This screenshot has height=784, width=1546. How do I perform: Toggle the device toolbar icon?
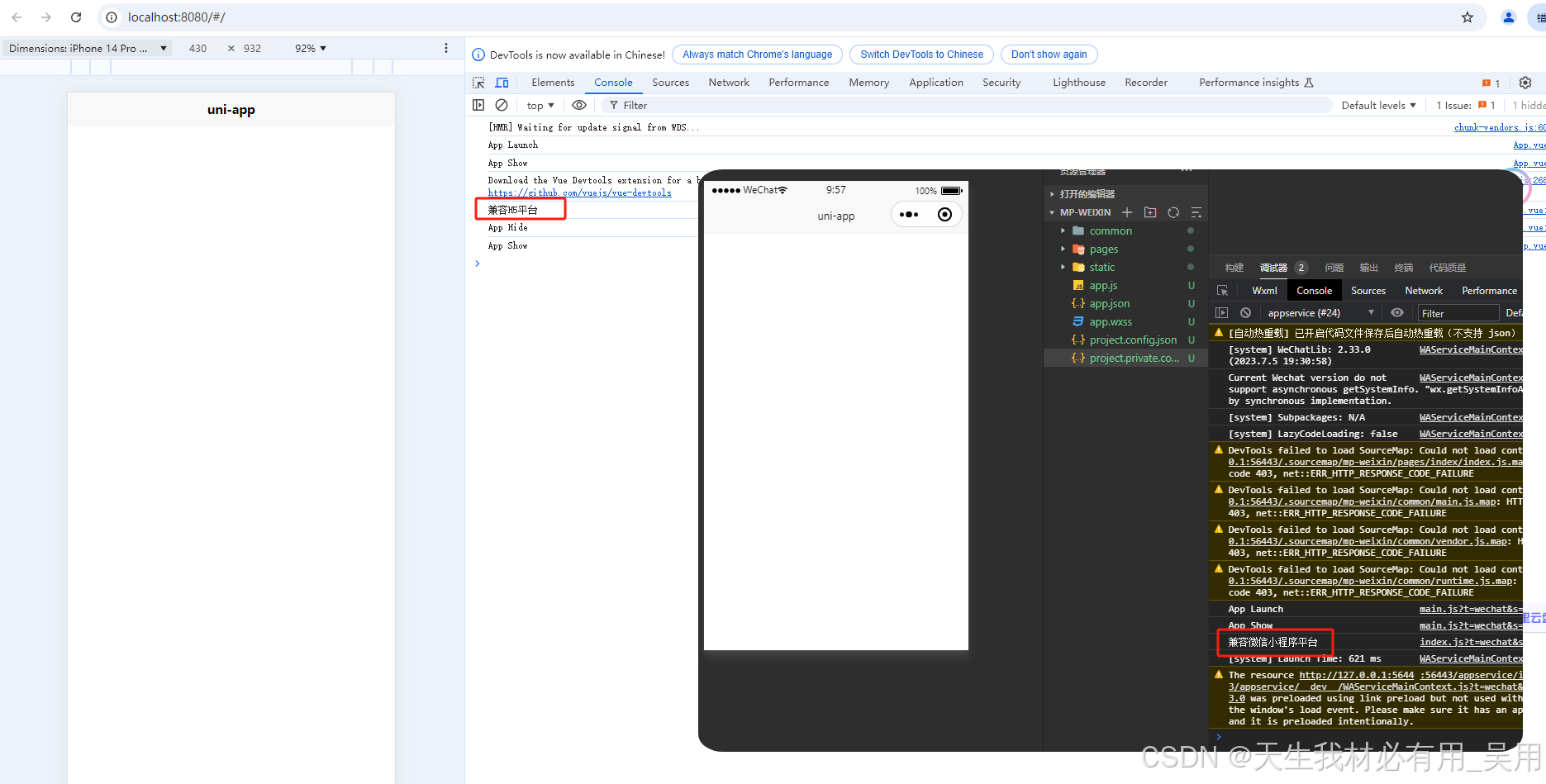502,83
